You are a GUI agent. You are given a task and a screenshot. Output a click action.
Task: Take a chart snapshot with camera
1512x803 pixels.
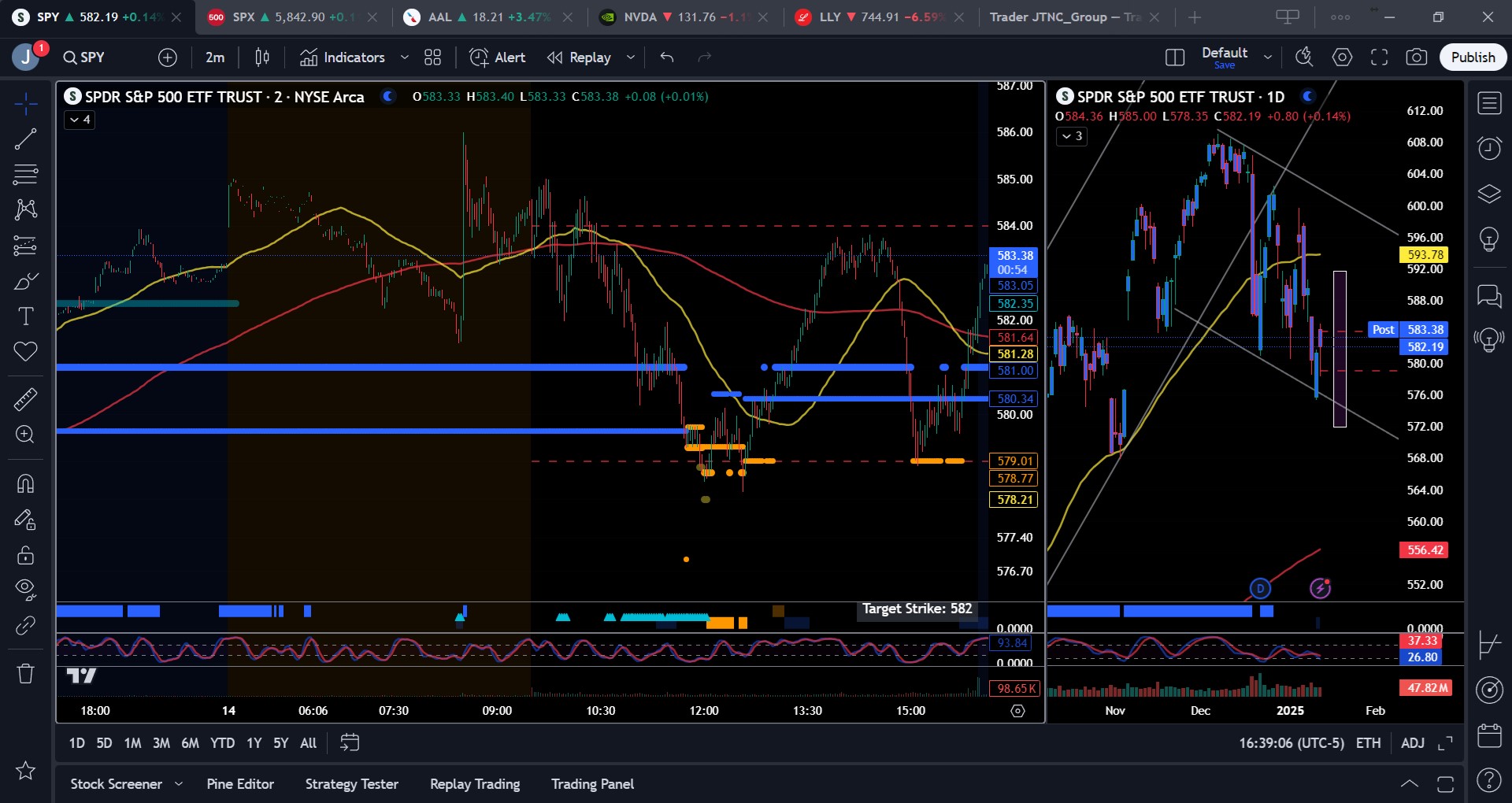[1416, 57]
